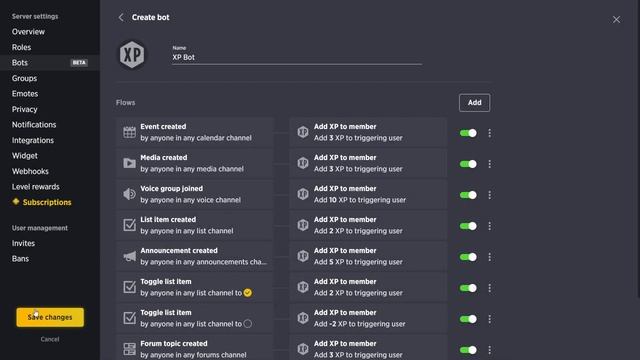
Task: Click the XP bot avatar image
Action: click(132, 54)
